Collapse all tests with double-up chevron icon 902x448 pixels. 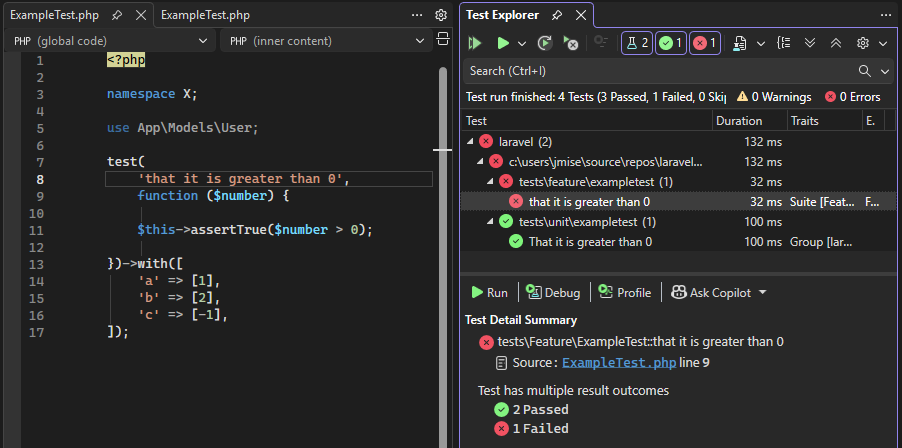click(x=836, y=43)
